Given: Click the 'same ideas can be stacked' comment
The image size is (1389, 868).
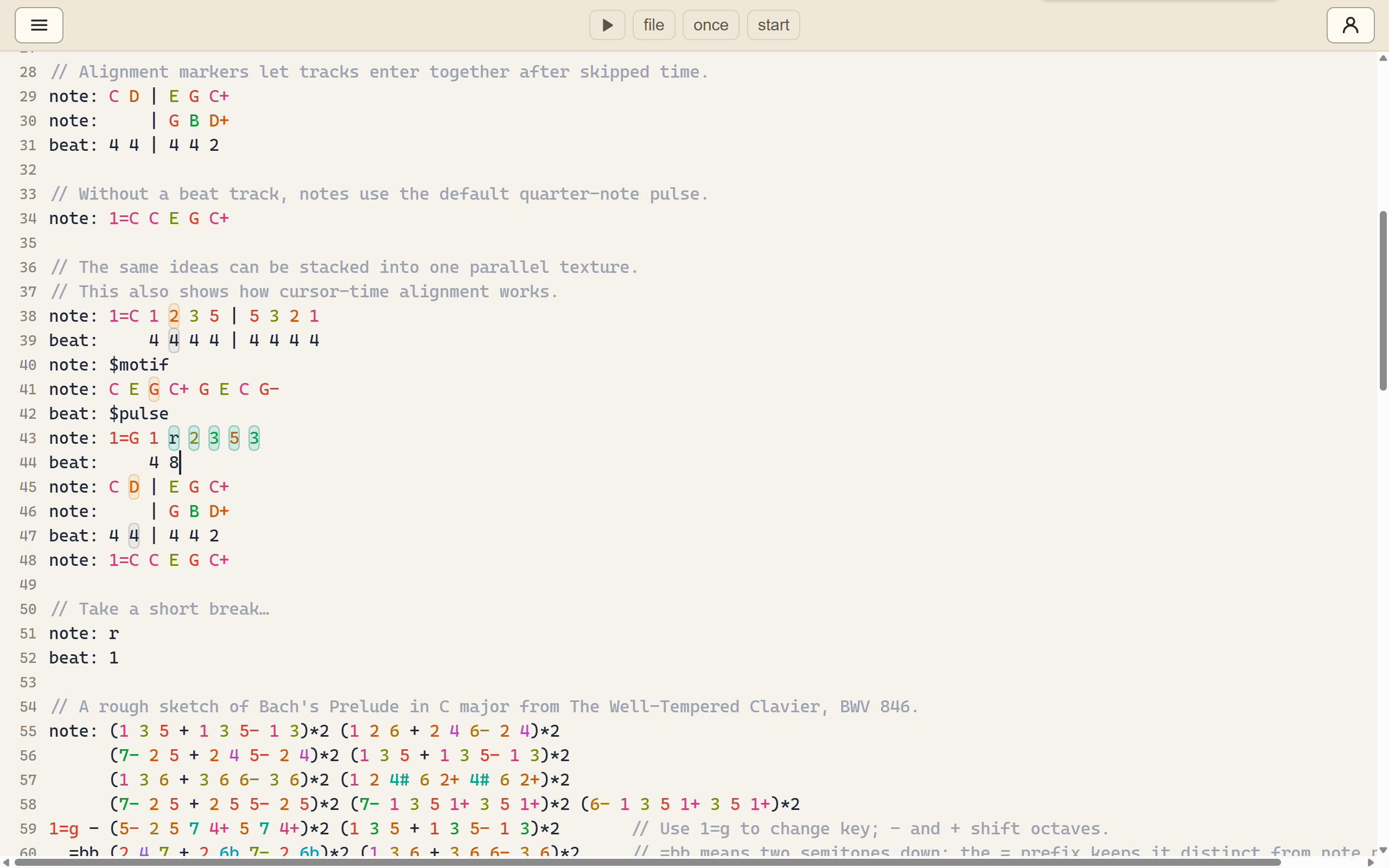Looking at the screenshot, I should point(345,267).
